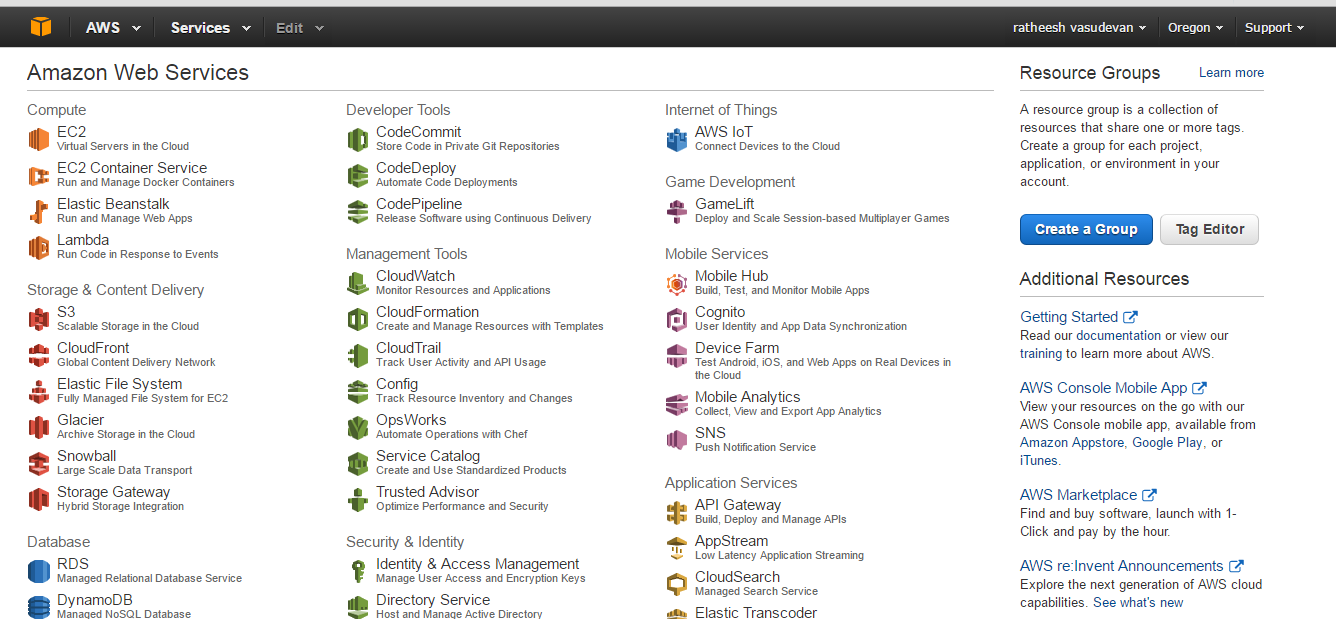Click the CloudFront icon
The width and height of the screenshot is (1336, 619).
click(x=39, y=355)
